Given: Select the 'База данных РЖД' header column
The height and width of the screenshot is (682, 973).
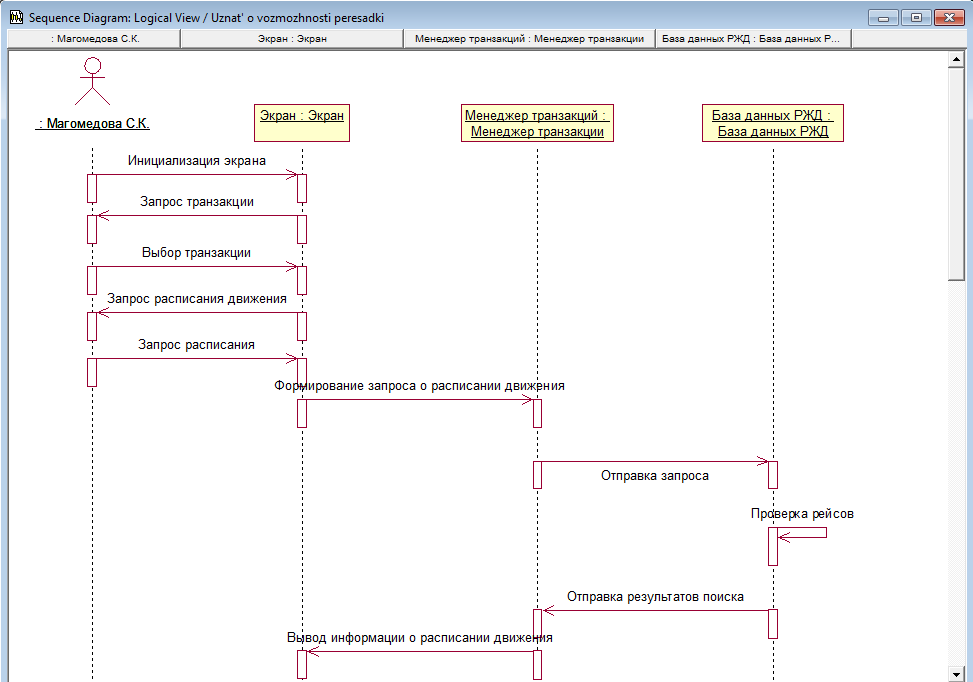Looking at the screenshot, I should 753,38.
